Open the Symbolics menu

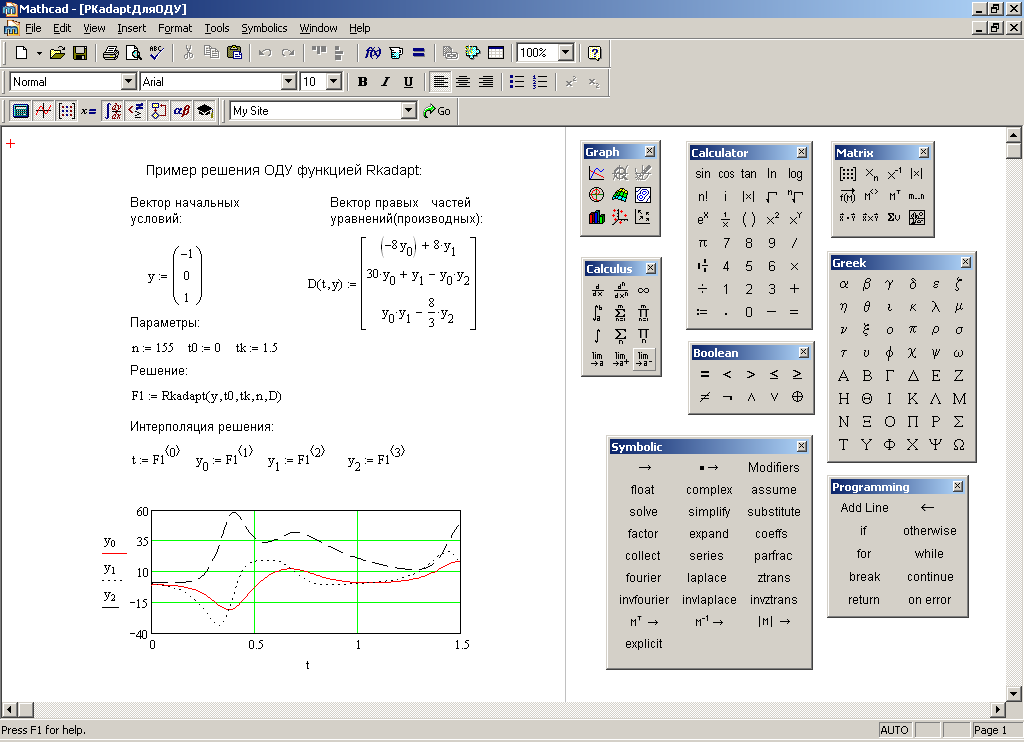point(264,28)
